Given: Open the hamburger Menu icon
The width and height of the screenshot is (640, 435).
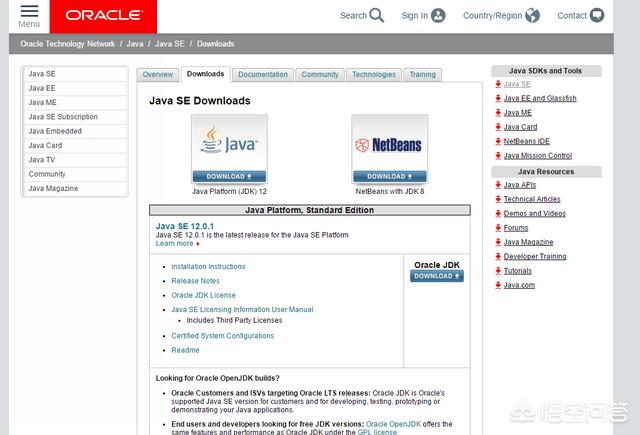Looking at the screenshot, I should [x=29, y=11].
